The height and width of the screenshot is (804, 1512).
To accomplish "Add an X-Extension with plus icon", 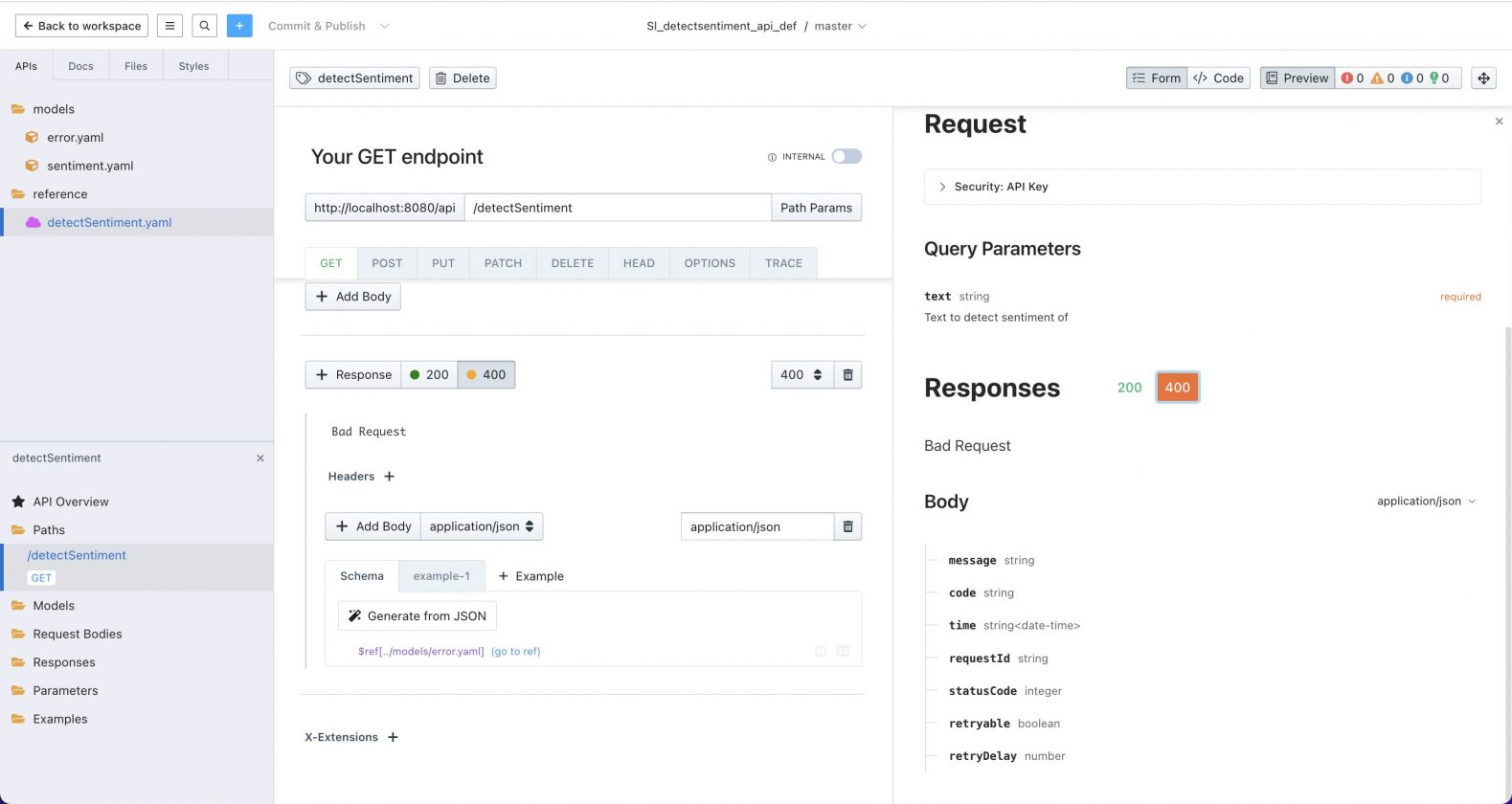I will [x=393, y=737].
